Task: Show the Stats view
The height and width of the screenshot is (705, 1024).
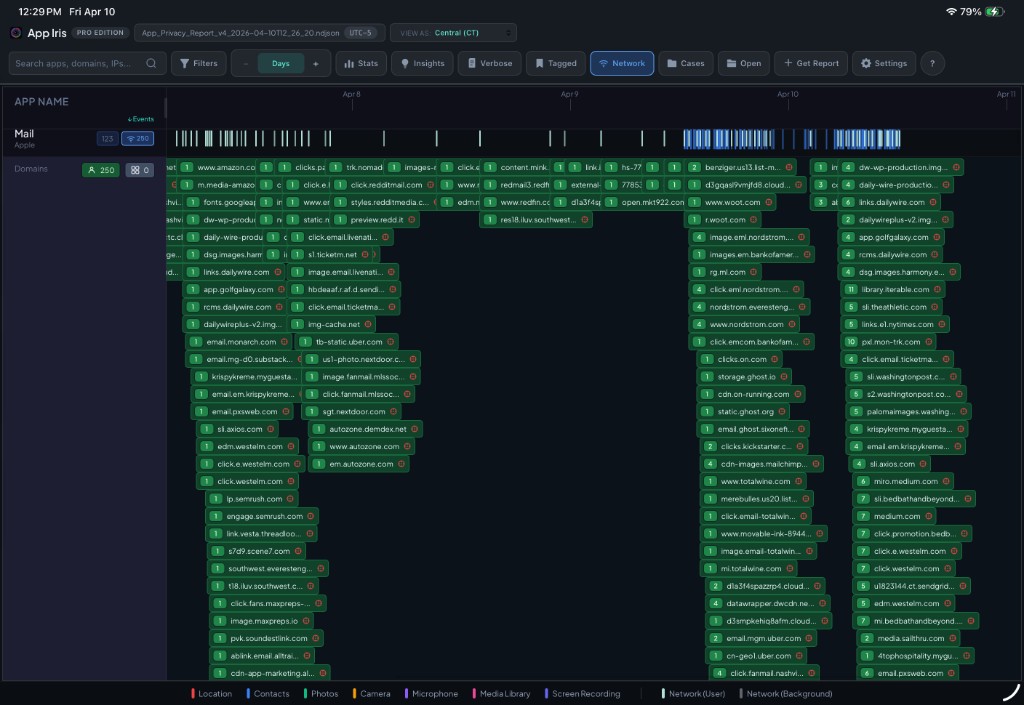Action: [x=361, y=63]
